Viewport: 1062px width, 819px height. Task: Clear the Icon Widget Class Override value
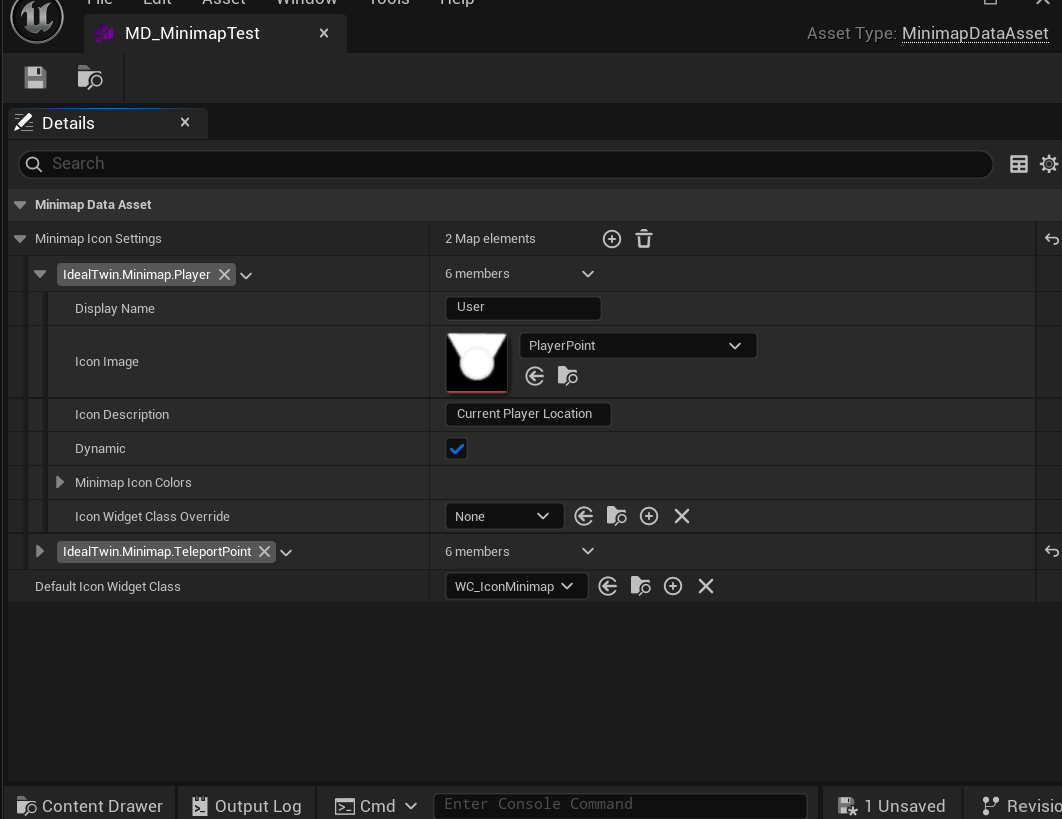point(682,516)
